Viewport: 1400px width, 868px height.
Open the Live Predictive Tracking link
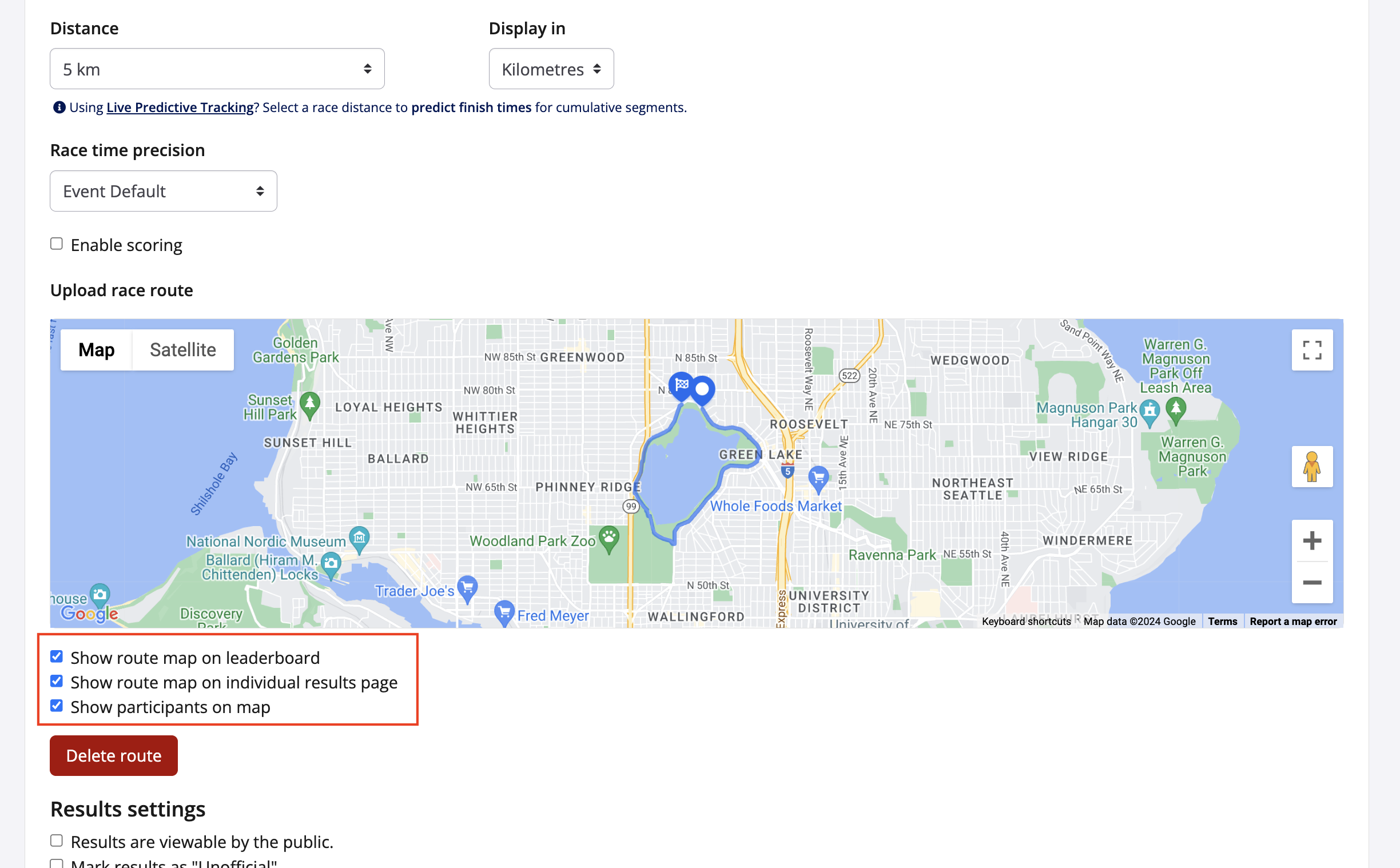point(180,107)
